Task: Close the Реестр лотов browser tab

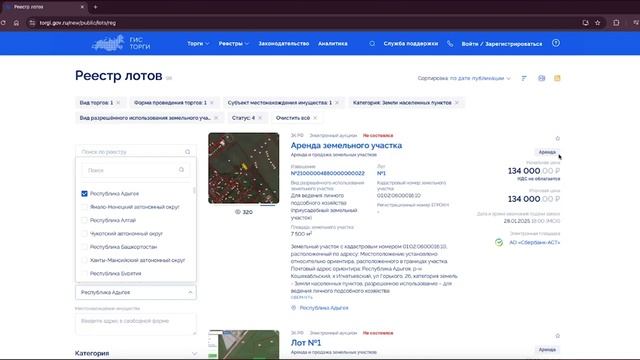Action: [82, 7]
